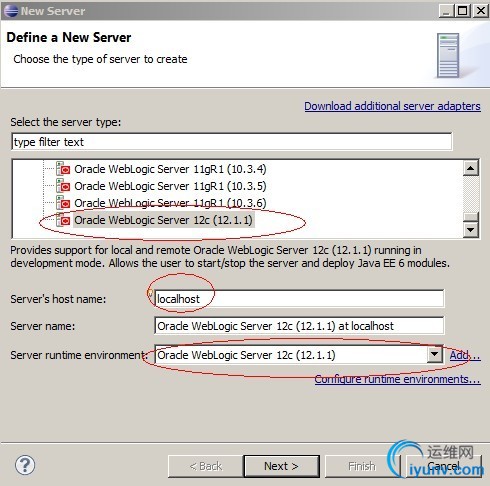The width and height of the screenshot is (490, 486).
Task: Select Oracle WebLogic Server 11gR1 (10.3.5)
Action: (x=170, y=186)
